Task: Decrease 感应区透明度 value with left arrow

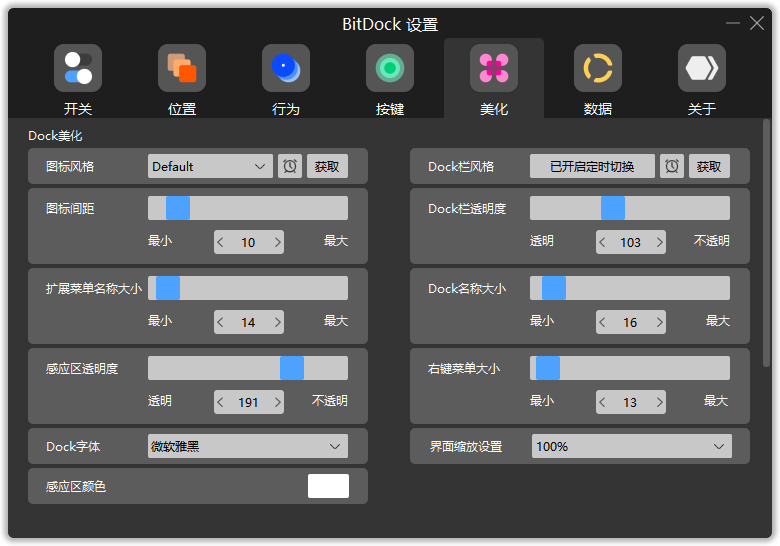Action: pos(220,402)
